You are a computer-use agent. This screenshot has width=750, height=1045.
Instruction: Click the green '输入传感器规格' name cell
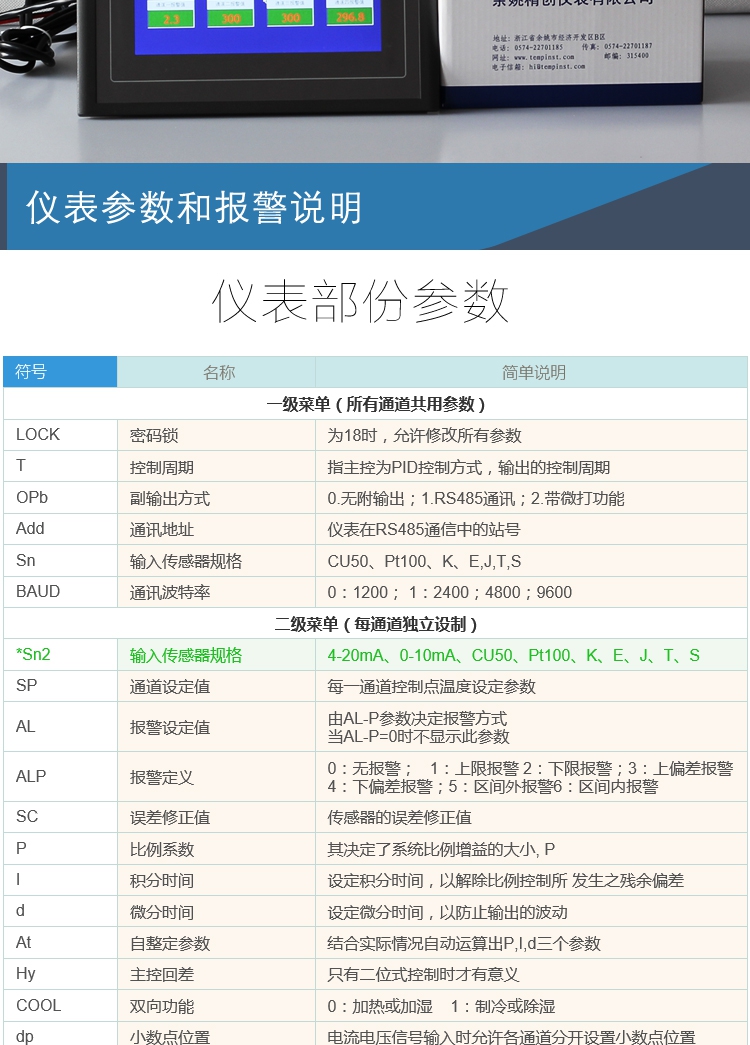216,655
